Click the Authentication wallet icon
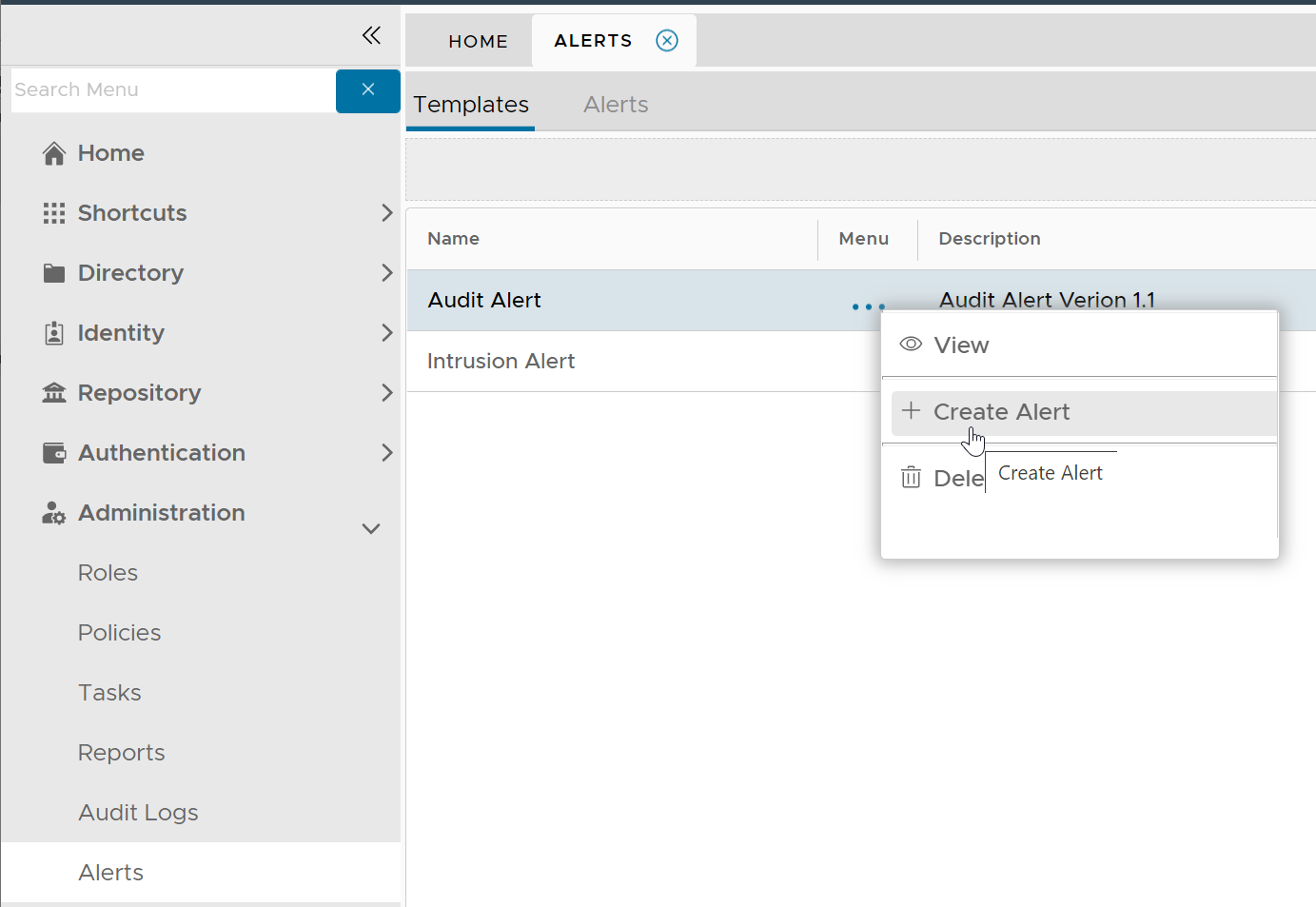 54,453
